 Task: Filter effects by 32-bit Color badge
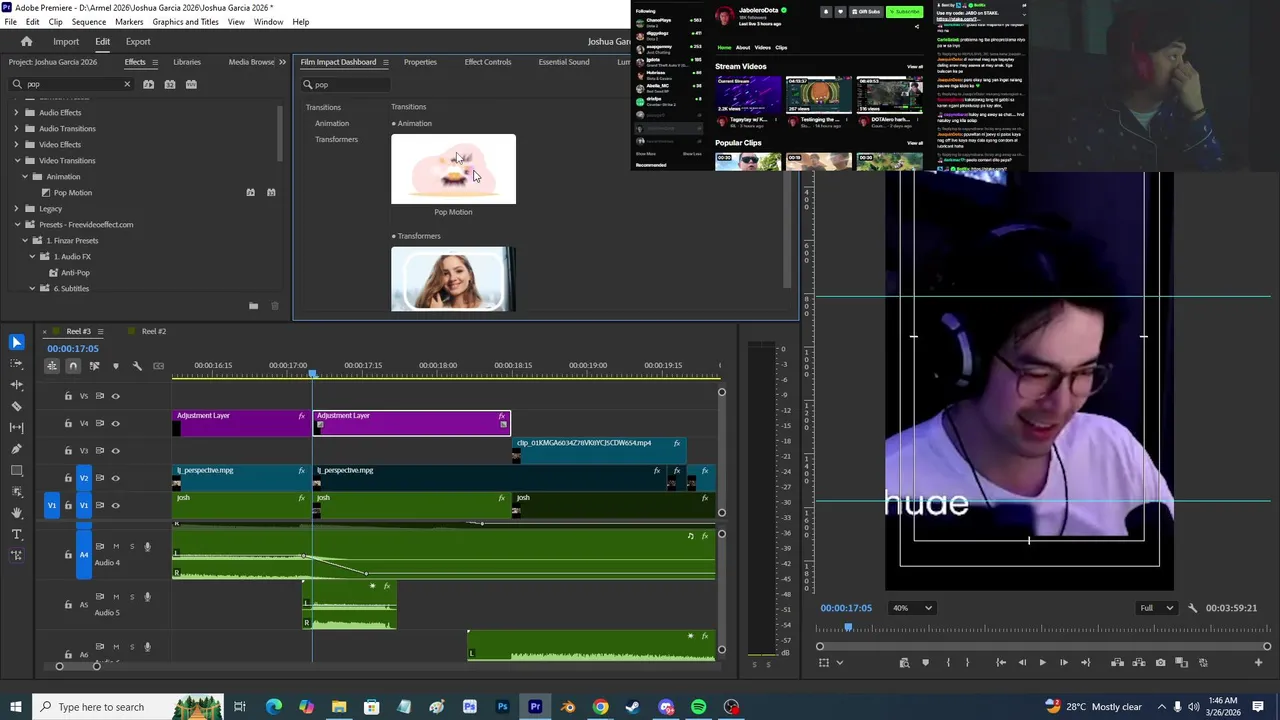170,84
